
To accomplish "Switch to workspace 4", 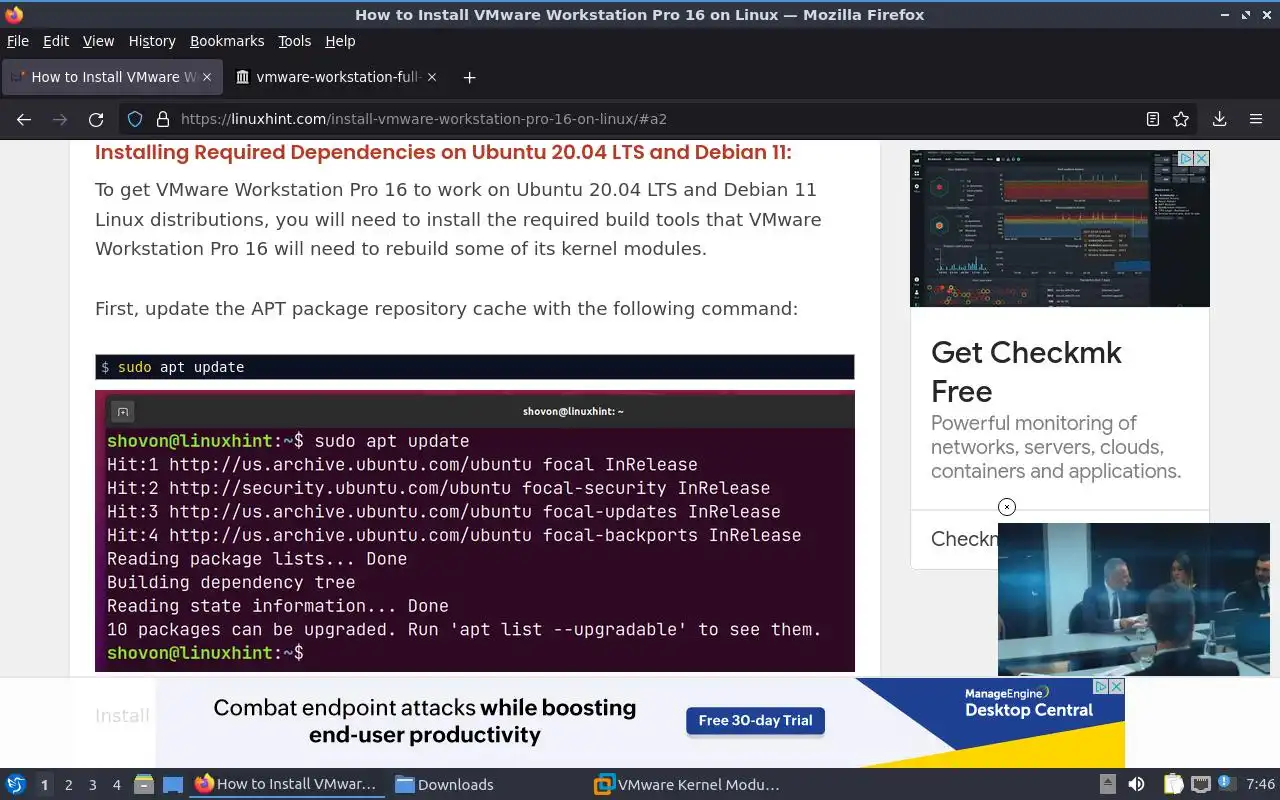I will coord(117,785).
